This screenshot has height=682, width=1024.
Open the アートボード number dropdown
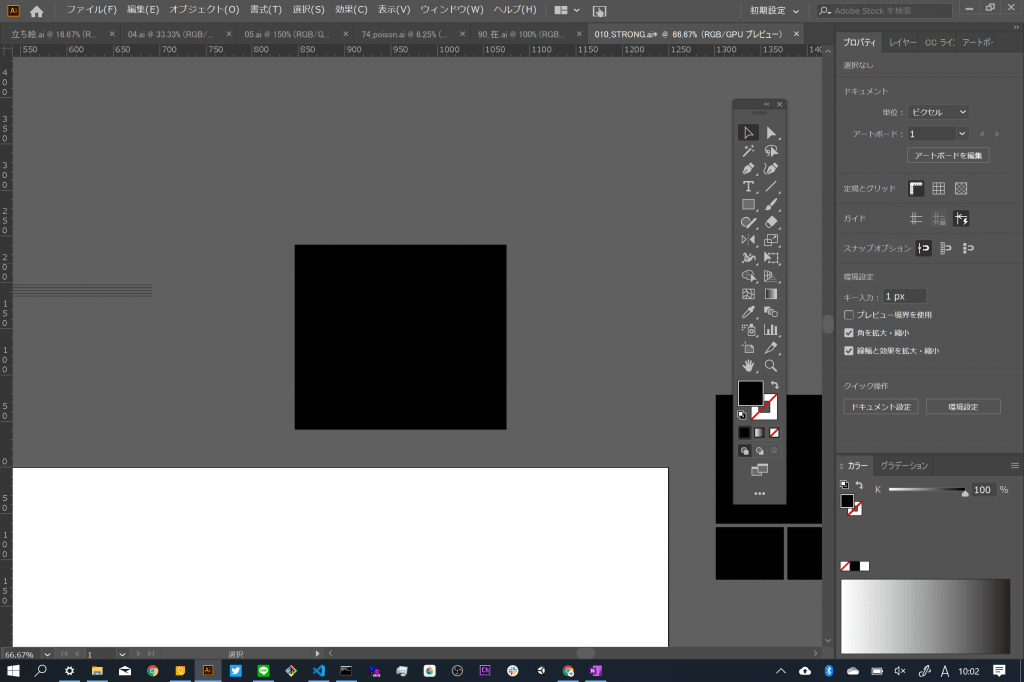click(x=938, y=134)
